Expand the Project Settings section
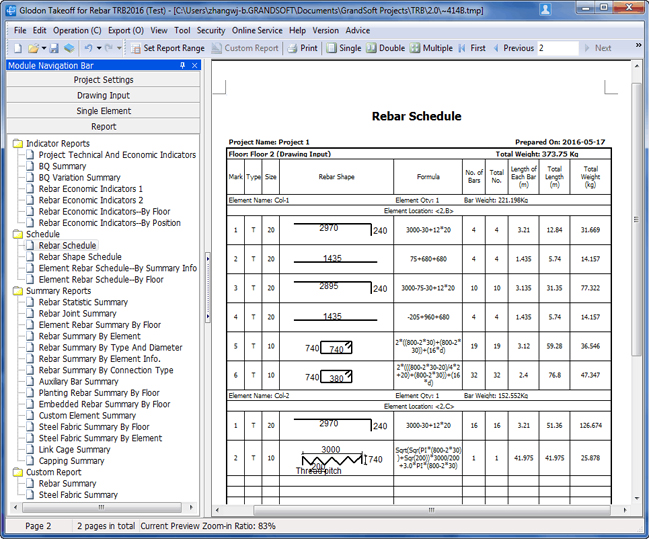Viewport: 649px width, 539px height. point(103,80)
